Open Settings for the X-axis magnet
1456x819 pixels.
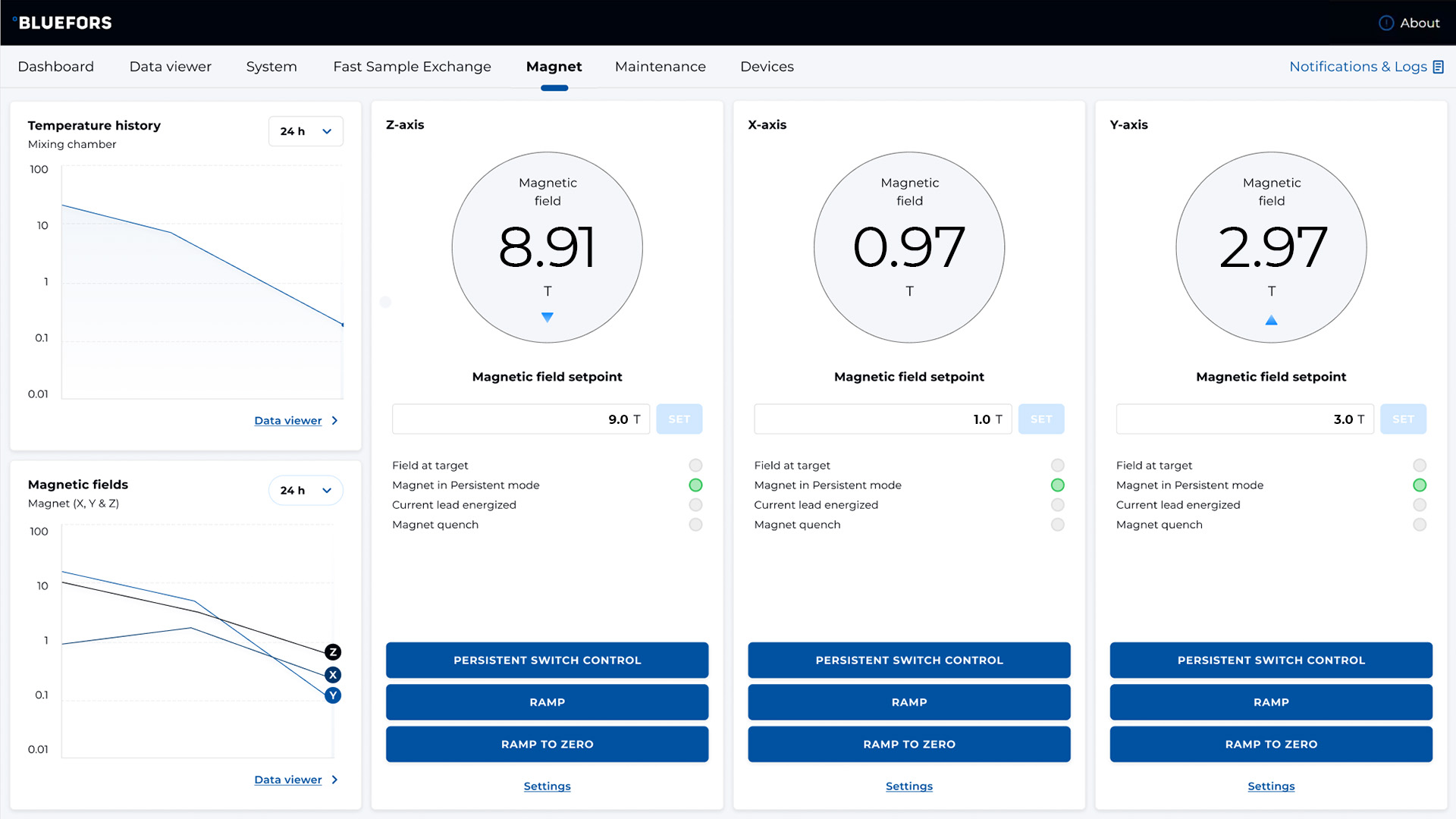click(x=908, y=786)
